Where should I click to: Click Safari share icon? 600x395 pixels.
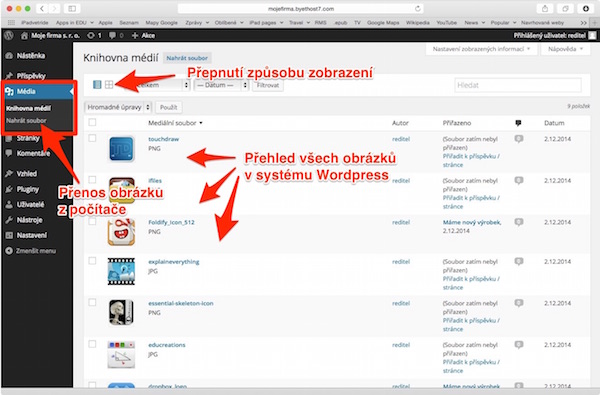coord(545,8)
